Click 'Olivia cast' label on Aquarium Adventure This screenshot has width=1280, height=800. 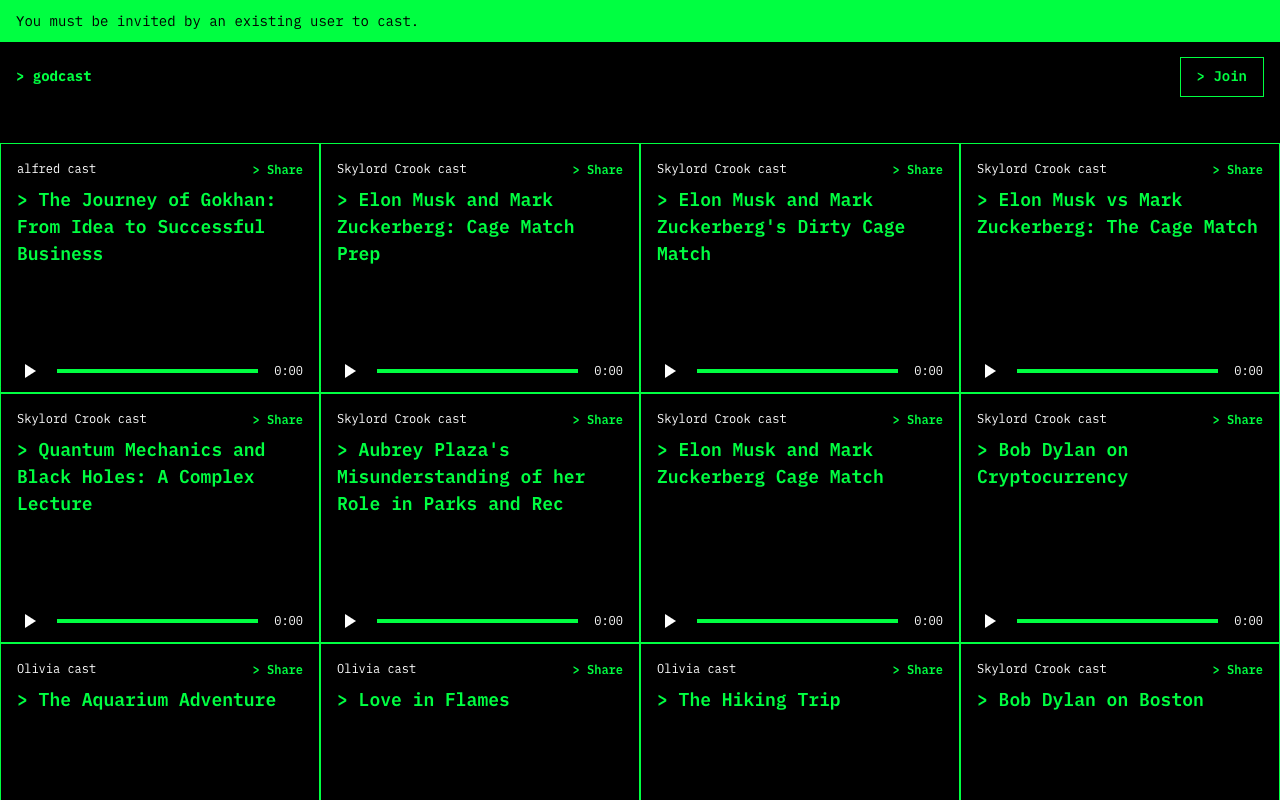(x=57, y=669)
